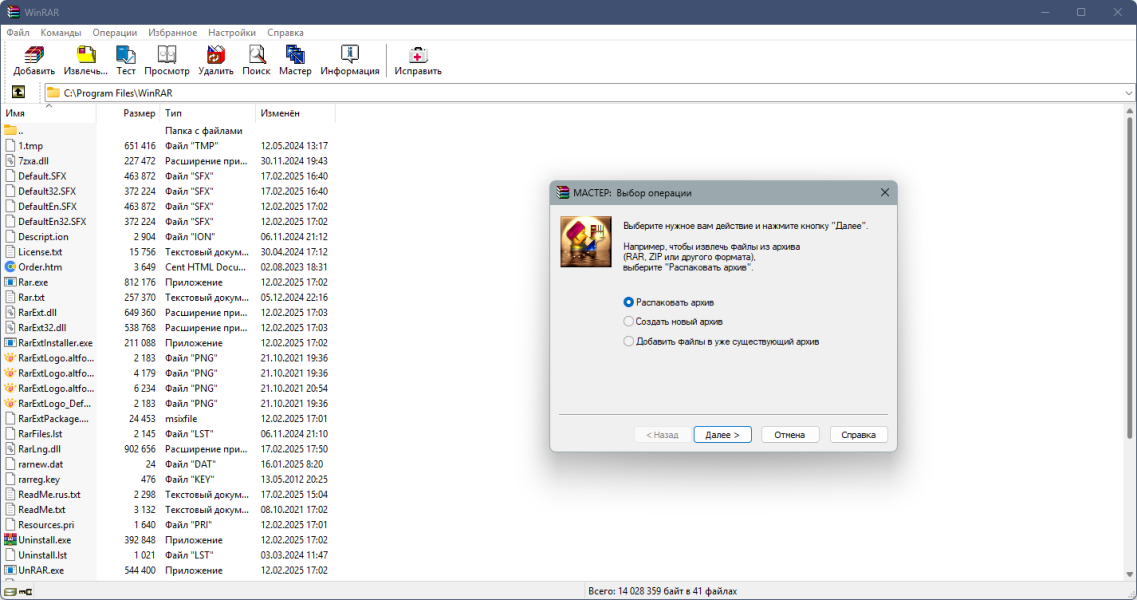Go up one folder level
Image resolution: width=1137 pixels, height=600 pixels.
[x=18, y=92]
